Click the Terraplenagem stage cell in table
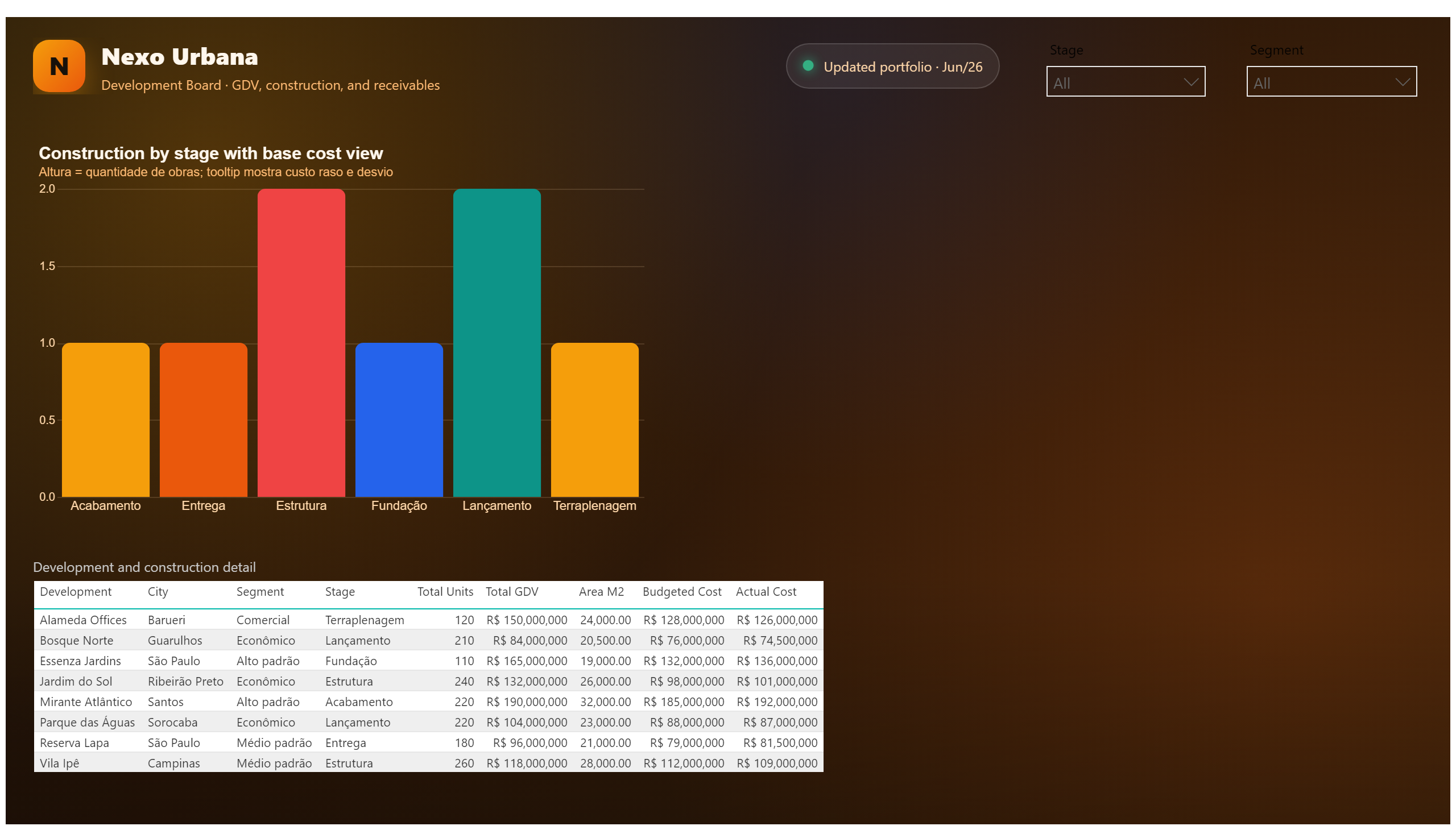The height and width of the screenshot is (830, 1456). (x=365, y=620)
